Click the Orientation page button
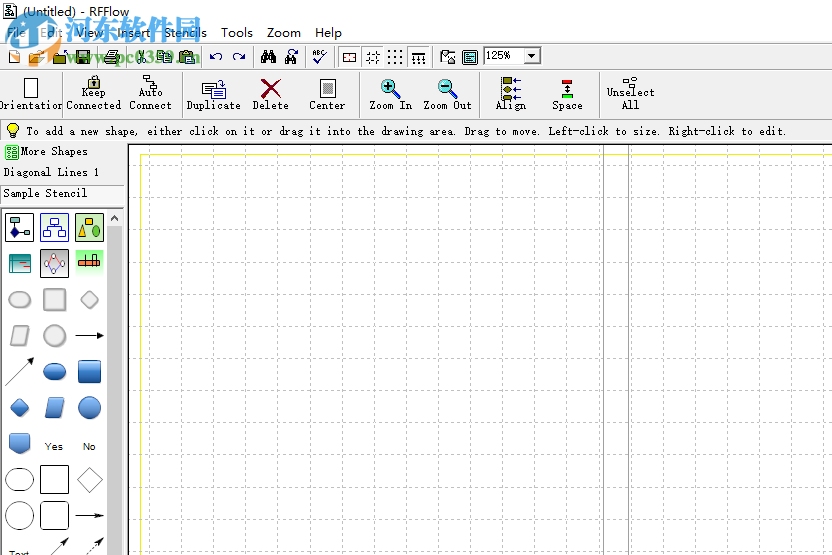This screenshot has height=555, width=832. pyautogui.click(x=31, y=92)
